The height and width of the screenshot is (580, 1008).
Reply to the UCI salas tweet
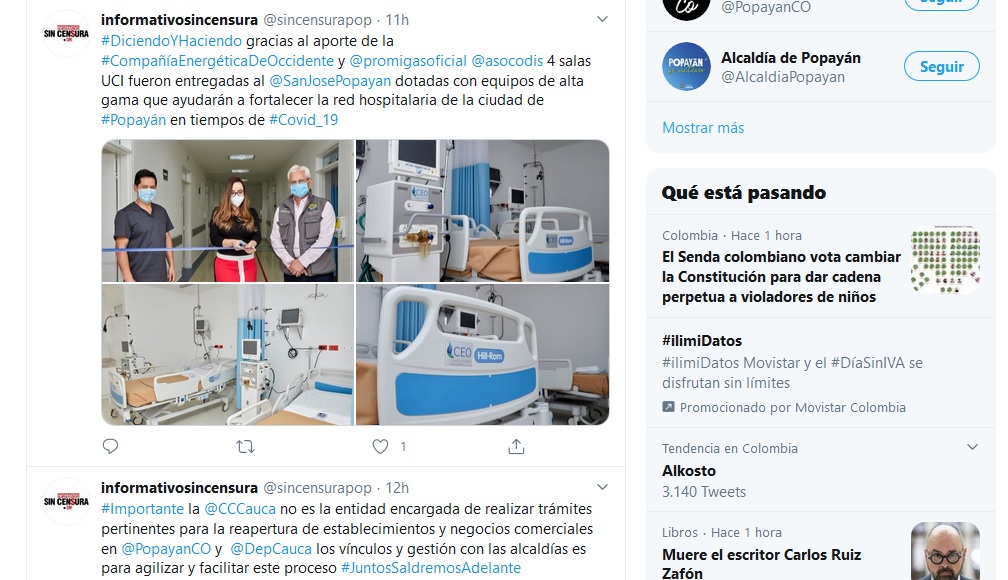111,446
